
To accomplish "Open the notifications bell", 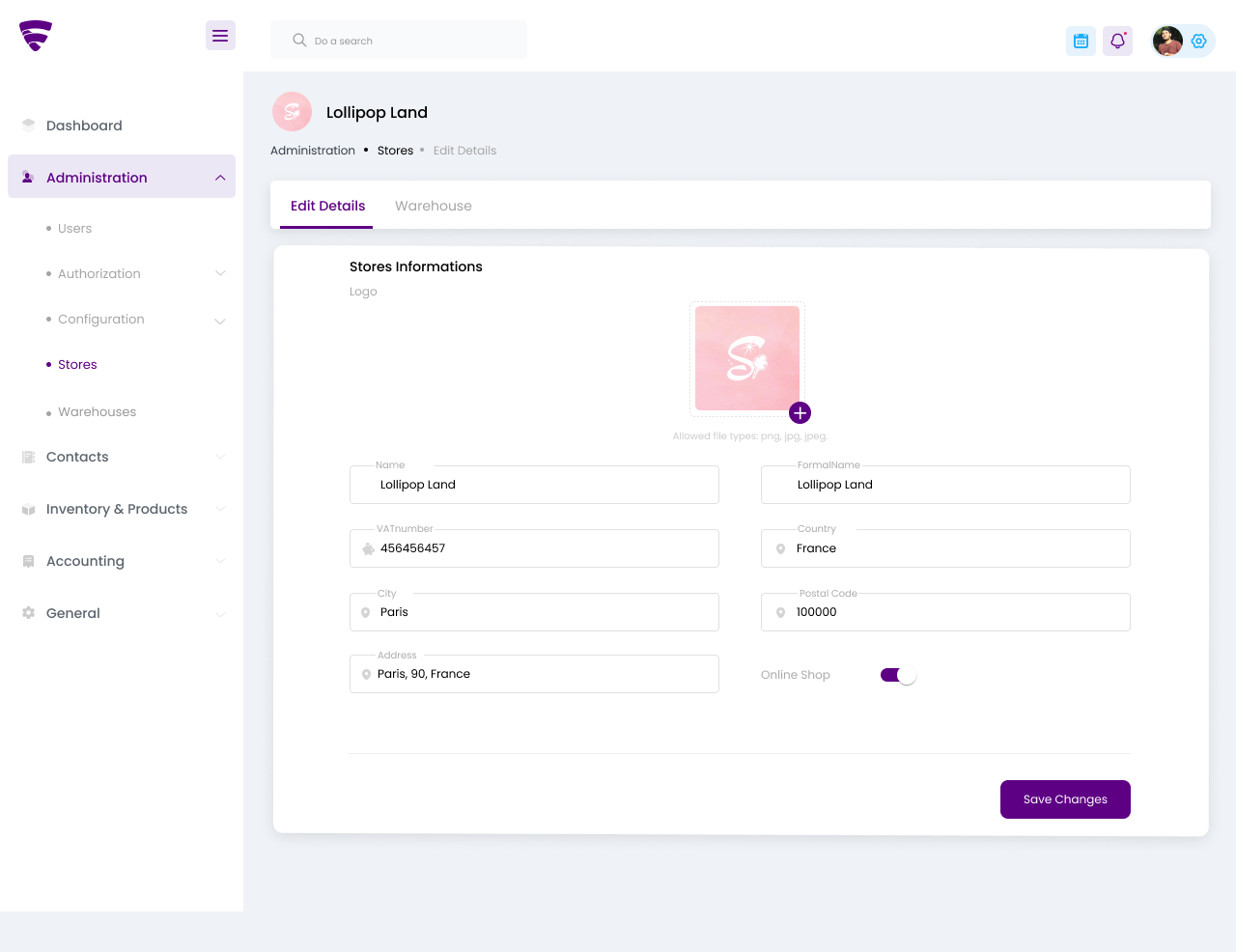I will coord(1117,41).
